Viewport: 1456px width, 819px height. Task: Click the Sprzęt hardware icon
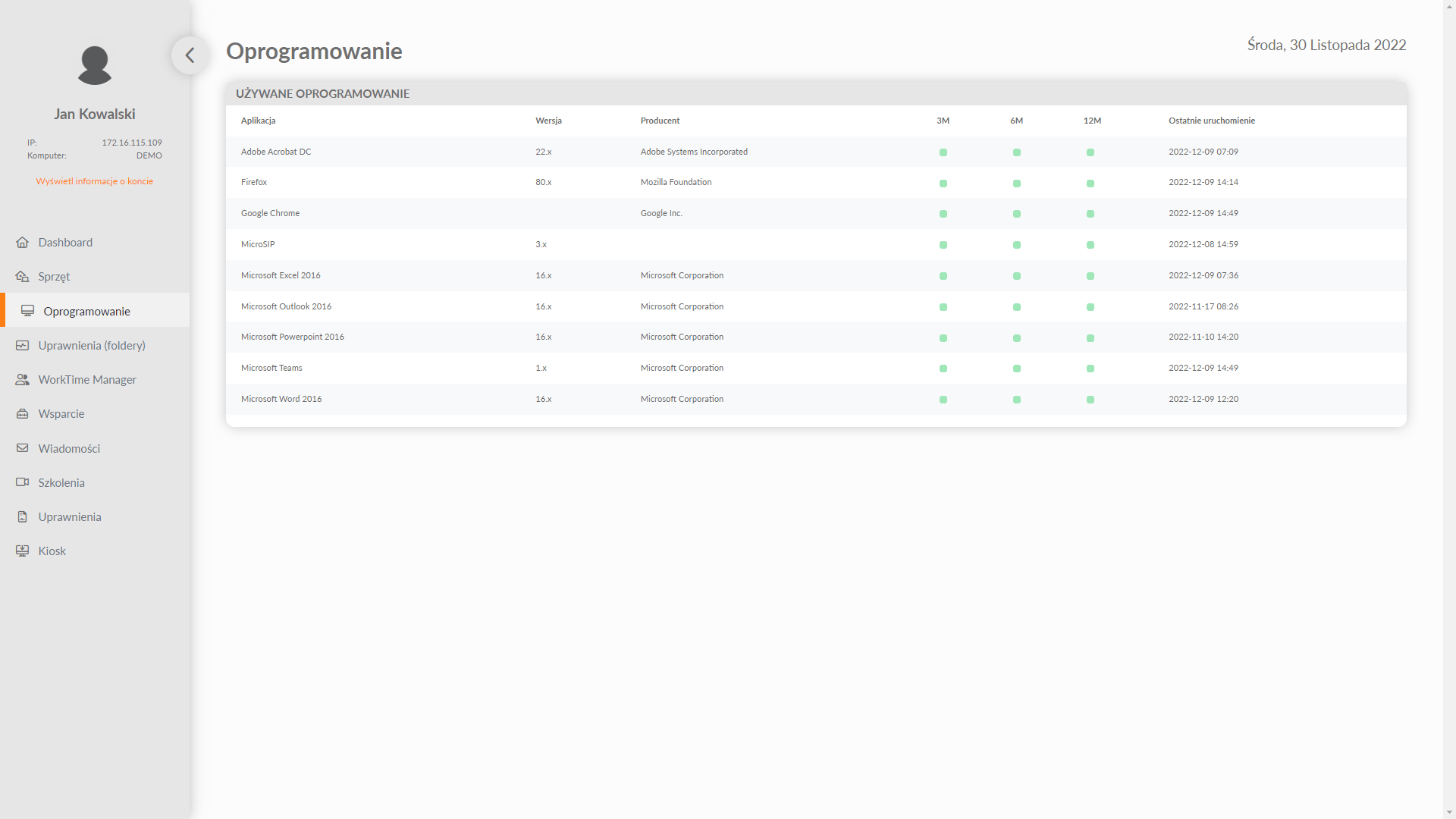click(23, 277)
